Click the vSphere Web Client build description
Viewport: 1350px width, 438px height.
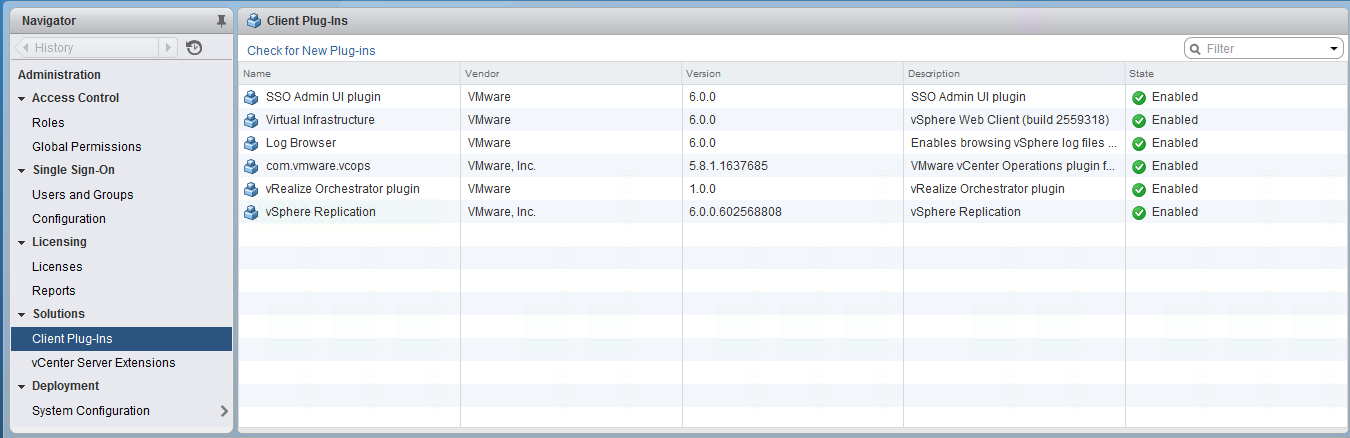[1010, 120]
